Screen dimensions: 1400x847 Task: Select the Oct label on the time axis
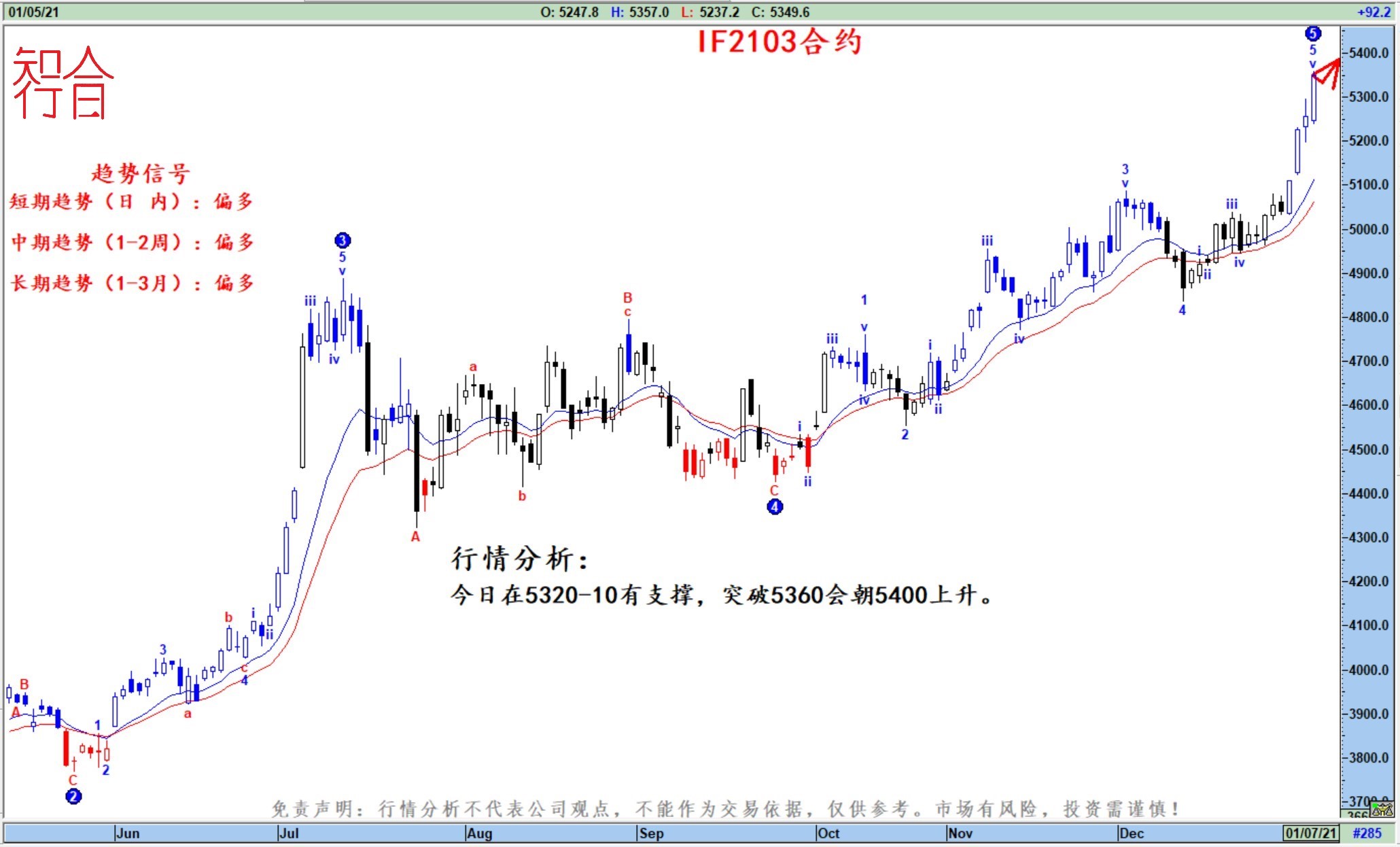(828, 833)
